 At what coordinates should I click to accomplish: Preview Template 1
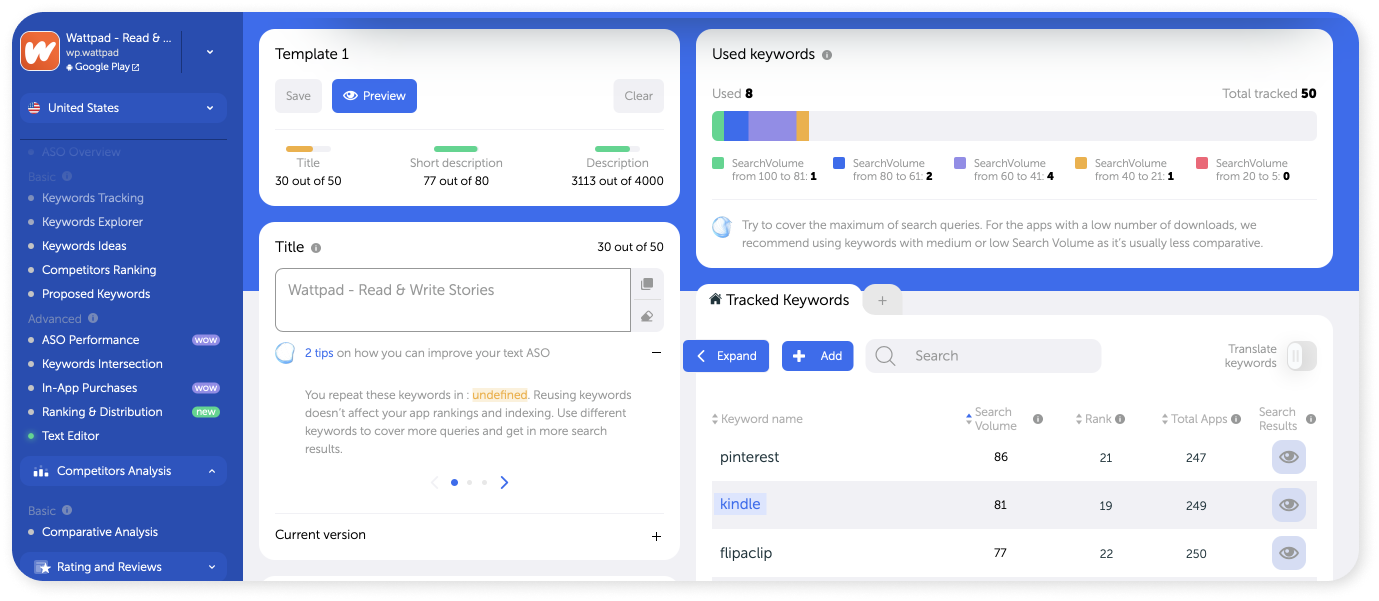374,96
